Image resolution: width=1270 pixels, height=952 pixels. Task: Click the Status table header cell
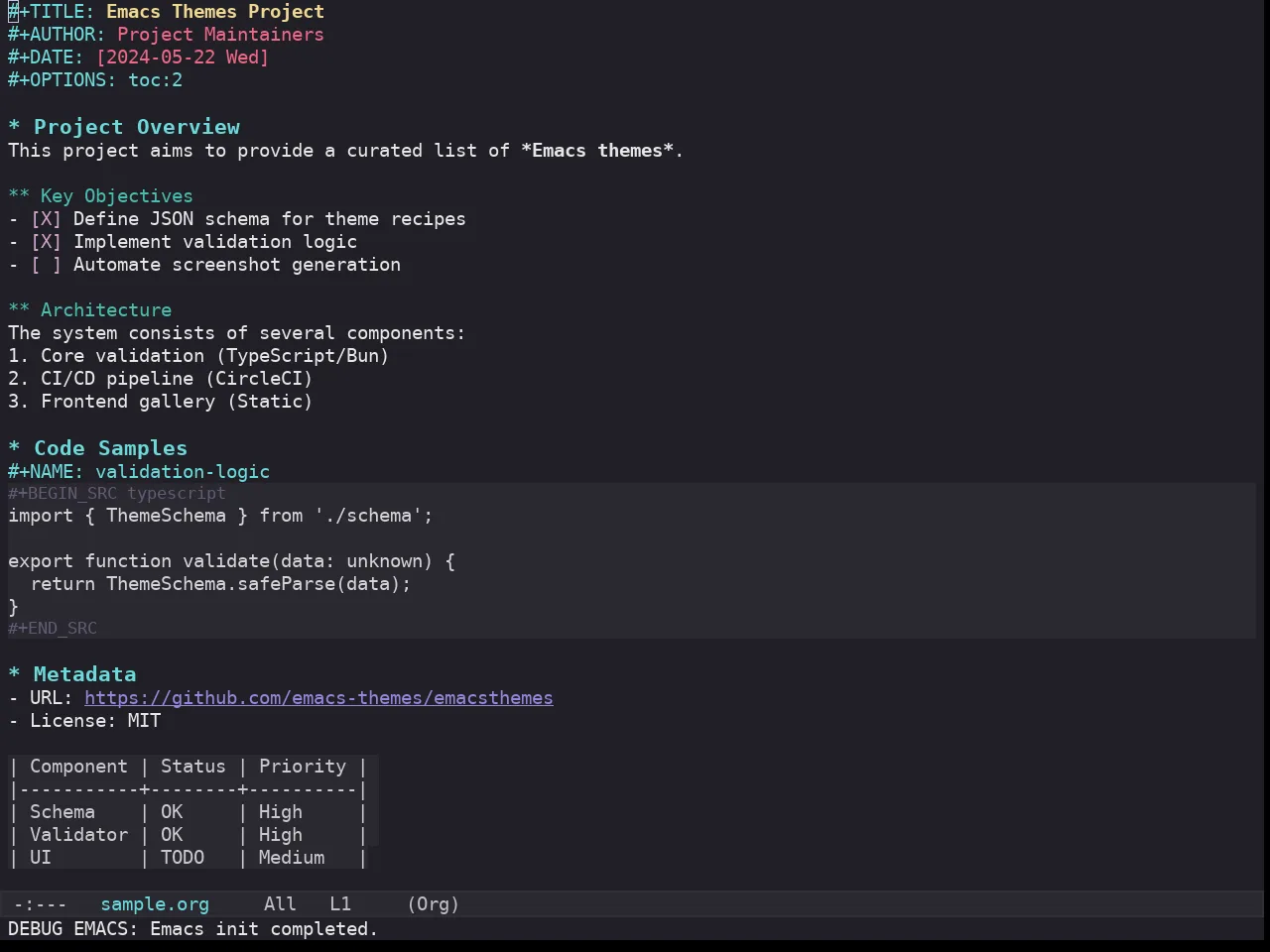pos(193,767)
